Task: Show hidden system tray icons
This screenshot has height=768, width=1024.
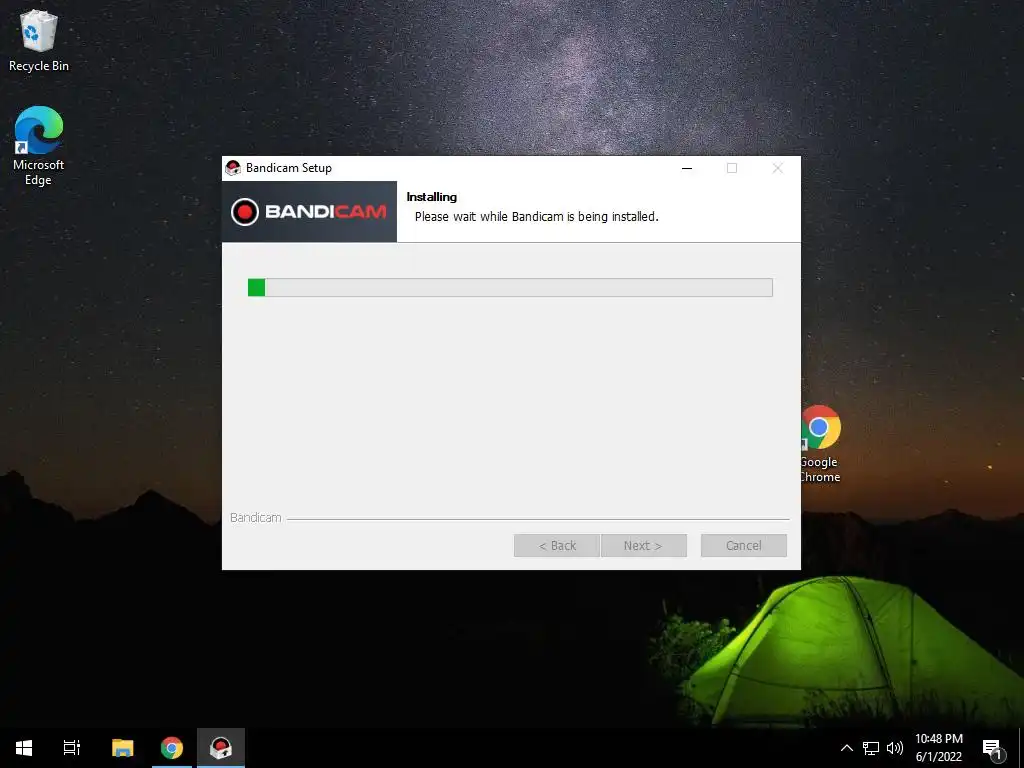Action: coord(846,748)
